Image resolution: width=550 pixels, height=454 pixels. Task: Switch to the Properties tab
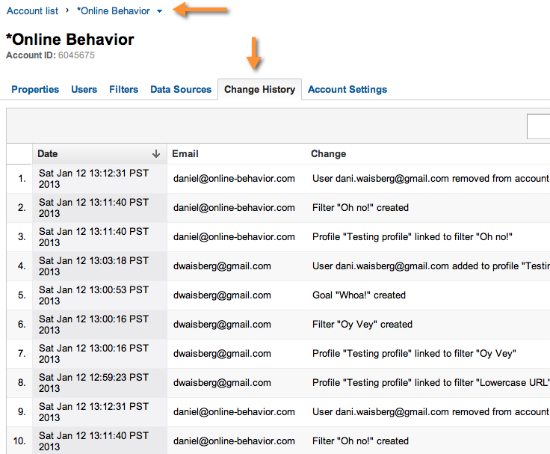pyautogui.click(x=35, y=89)
